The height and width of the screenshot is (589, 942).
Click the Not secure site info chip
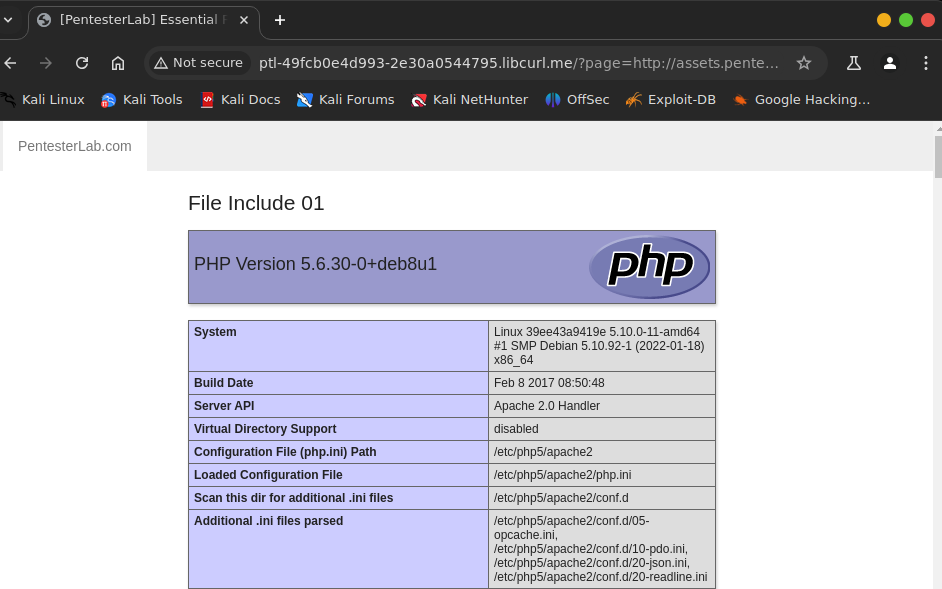[199, 63]
